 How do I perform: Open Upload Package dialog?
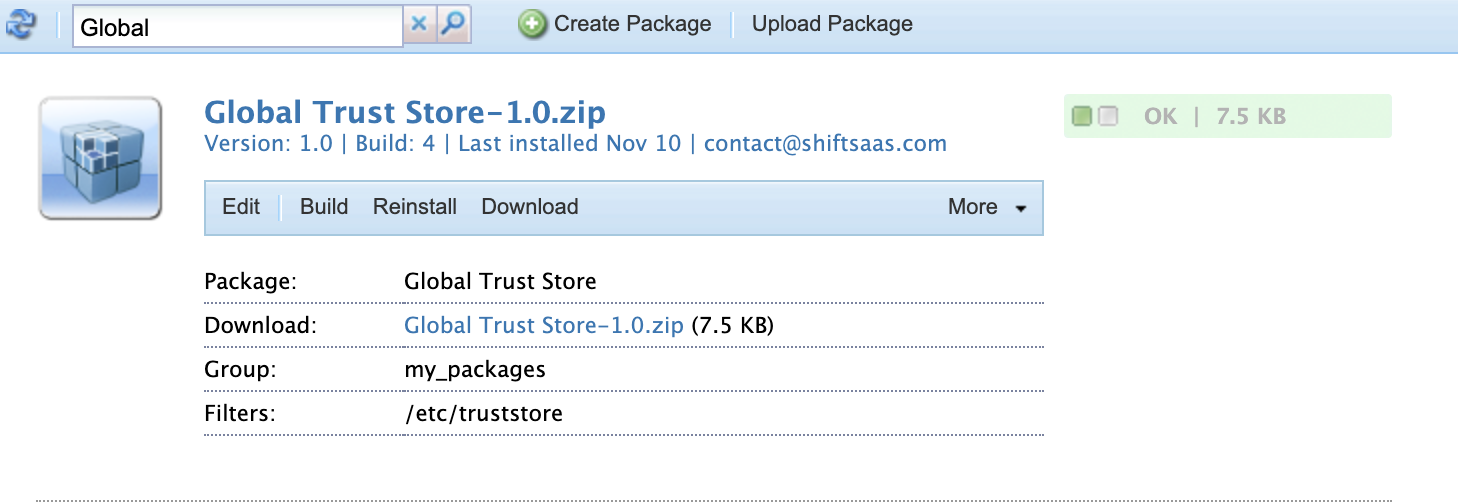[832, 24]
